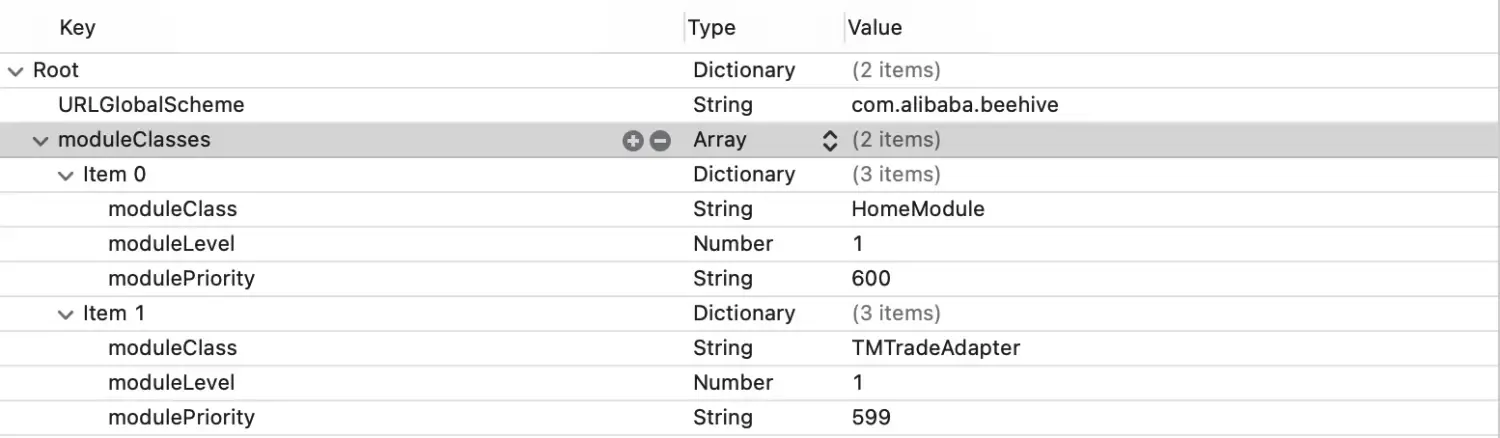This screenshot has width=1500, height=438.
Task: Collapse the Root disclosure triangle
Action: [15, 71]
